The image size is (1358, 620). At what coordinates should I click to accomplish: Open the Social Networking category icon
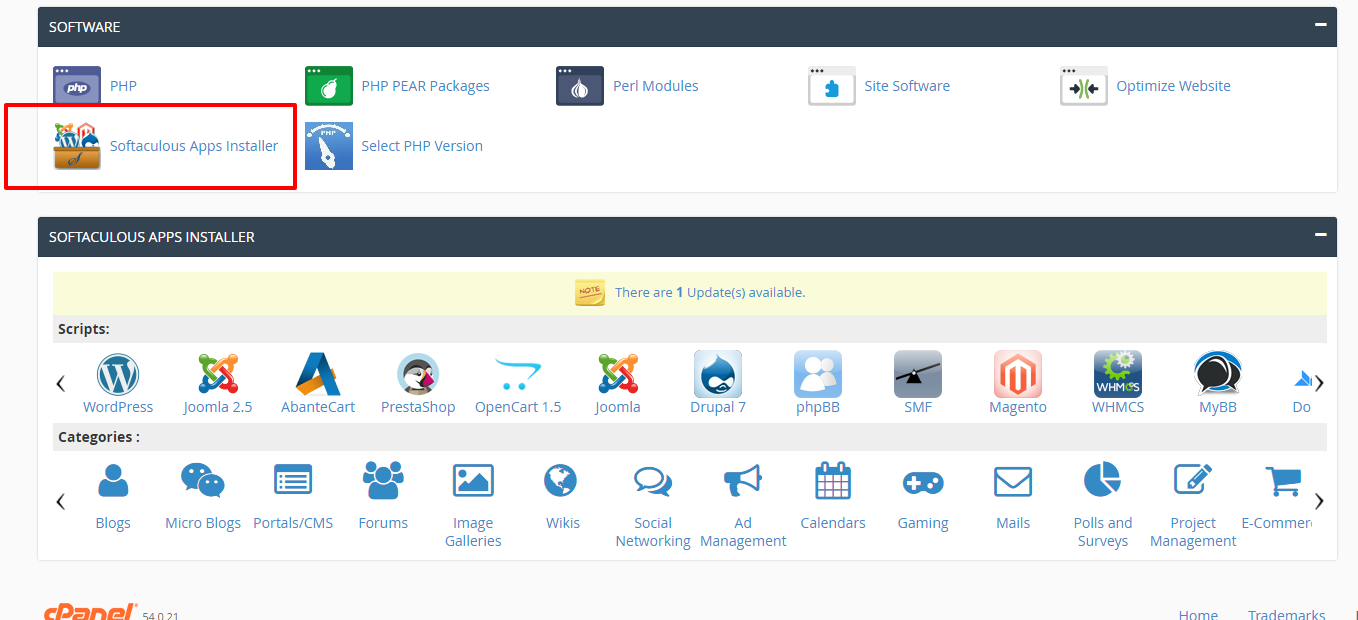coord(653,482)
